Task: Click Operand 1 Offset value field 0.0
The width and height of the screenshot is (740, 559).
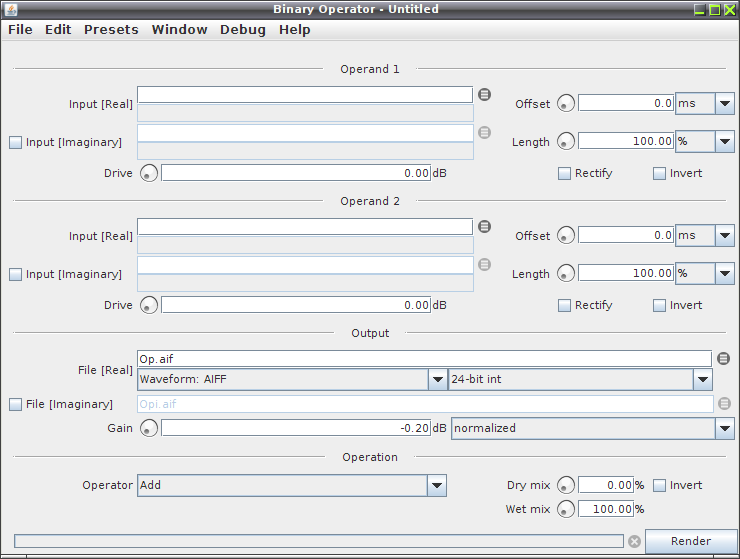Action: pyautogui.click(x=626, y=103)
